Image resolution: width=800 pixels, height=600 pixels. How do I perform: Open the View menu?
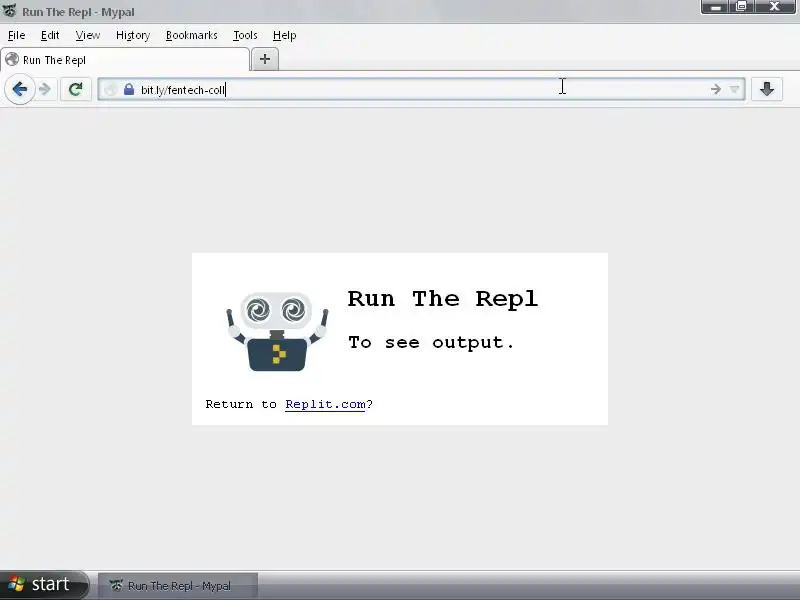[88, 35]
